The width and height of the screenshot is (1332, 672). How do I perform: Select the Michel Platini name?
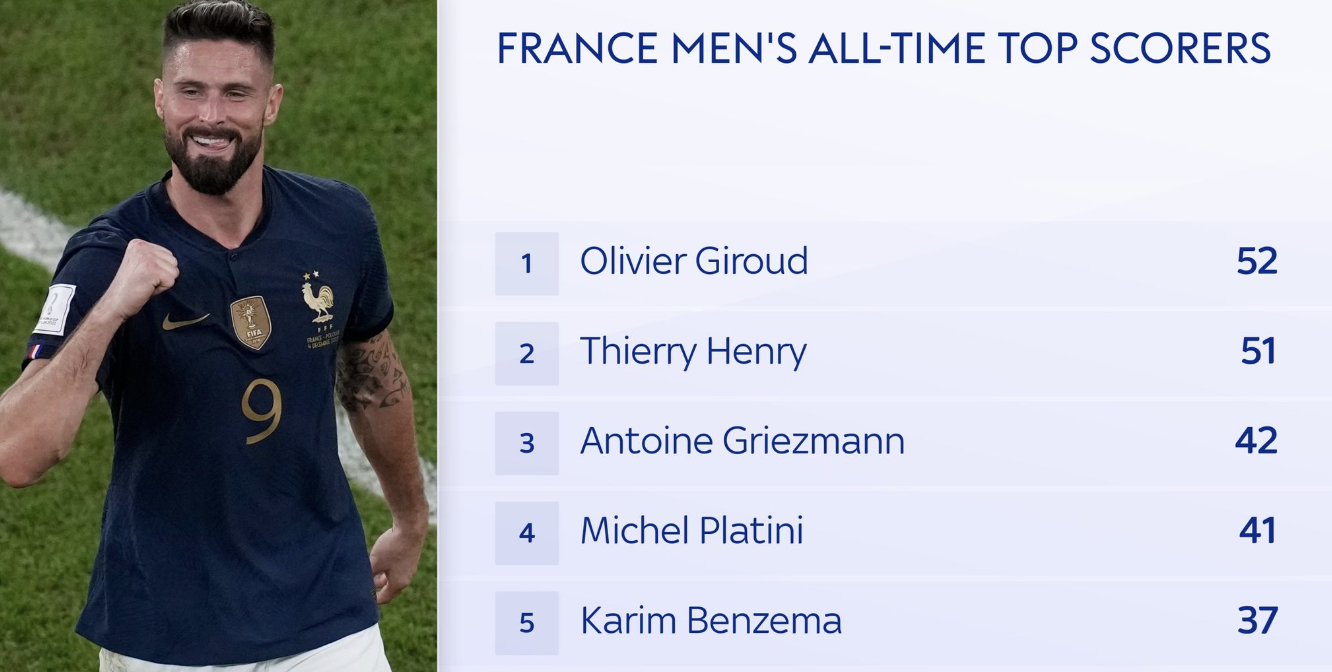(x=692, y=530)
